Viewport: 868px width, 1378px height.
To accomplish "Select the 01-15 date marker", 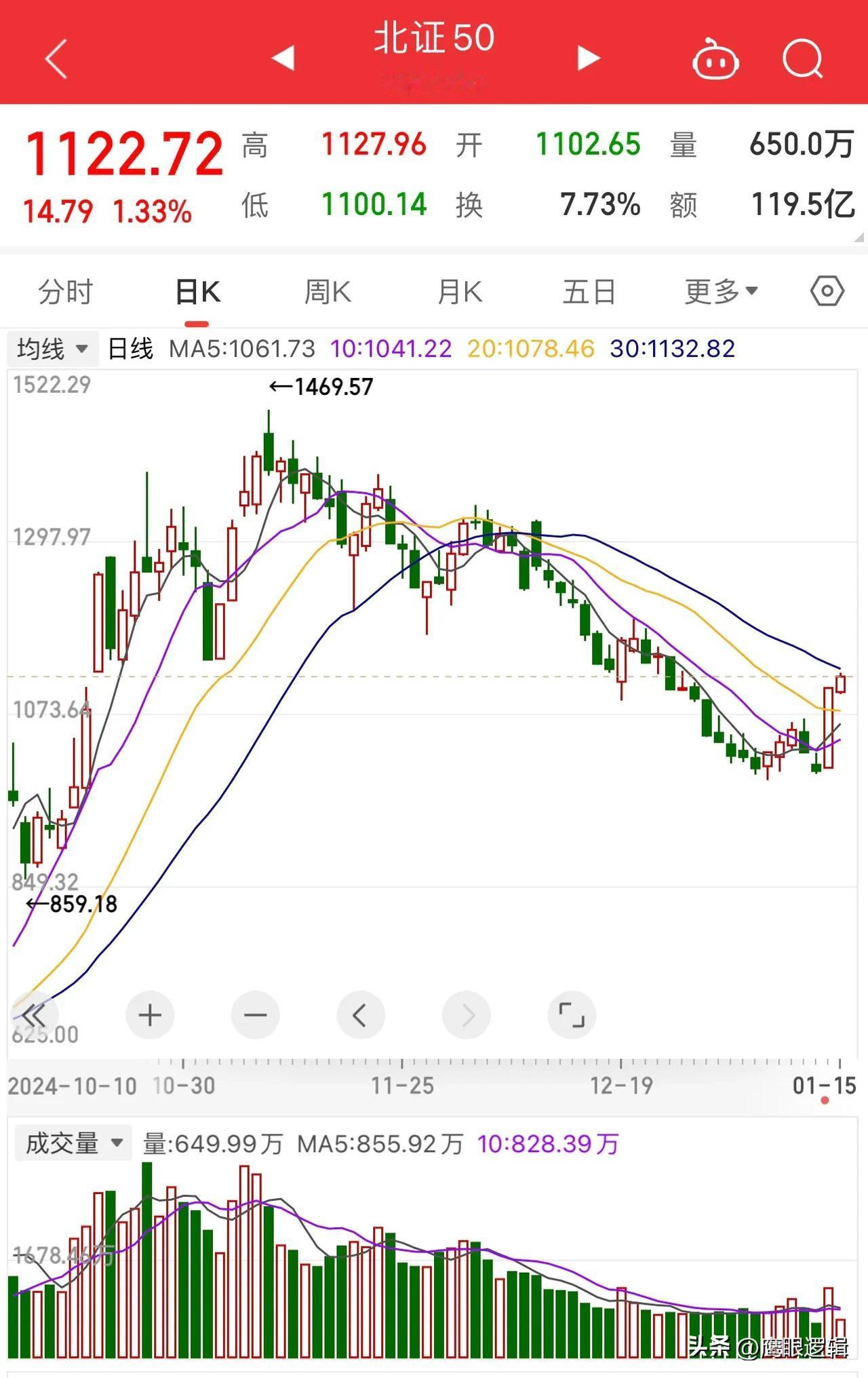I will click(825, 1086).
